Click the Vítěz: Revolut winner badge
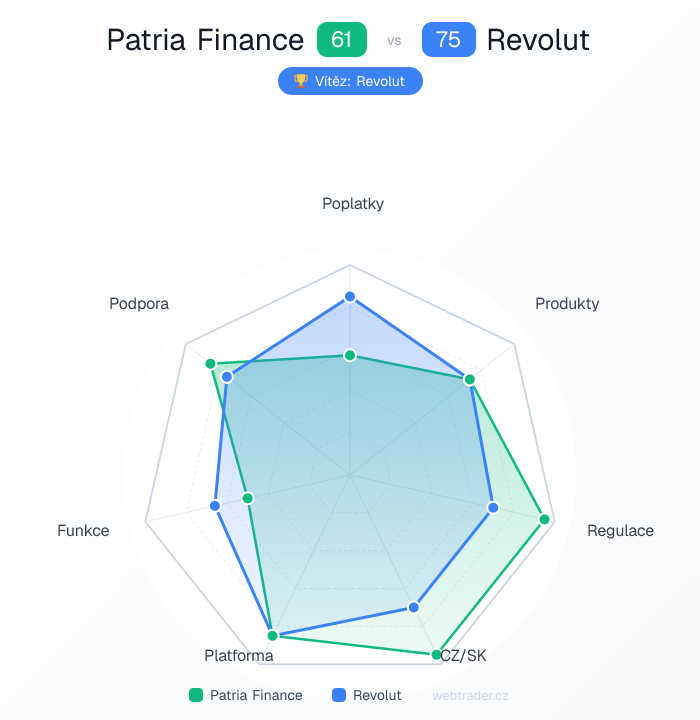 350,81
